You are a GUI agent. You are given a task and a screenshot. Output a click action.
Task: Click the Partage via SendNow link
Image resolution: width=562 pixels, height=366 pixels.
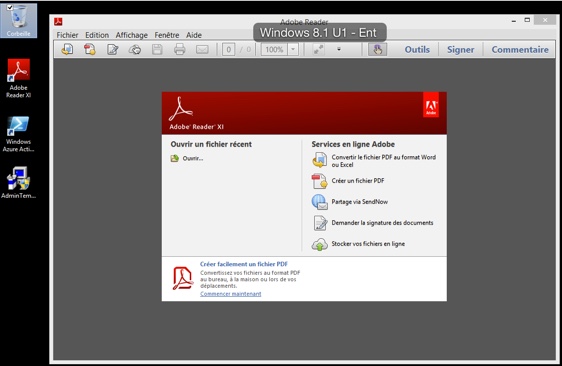point(359,202)
